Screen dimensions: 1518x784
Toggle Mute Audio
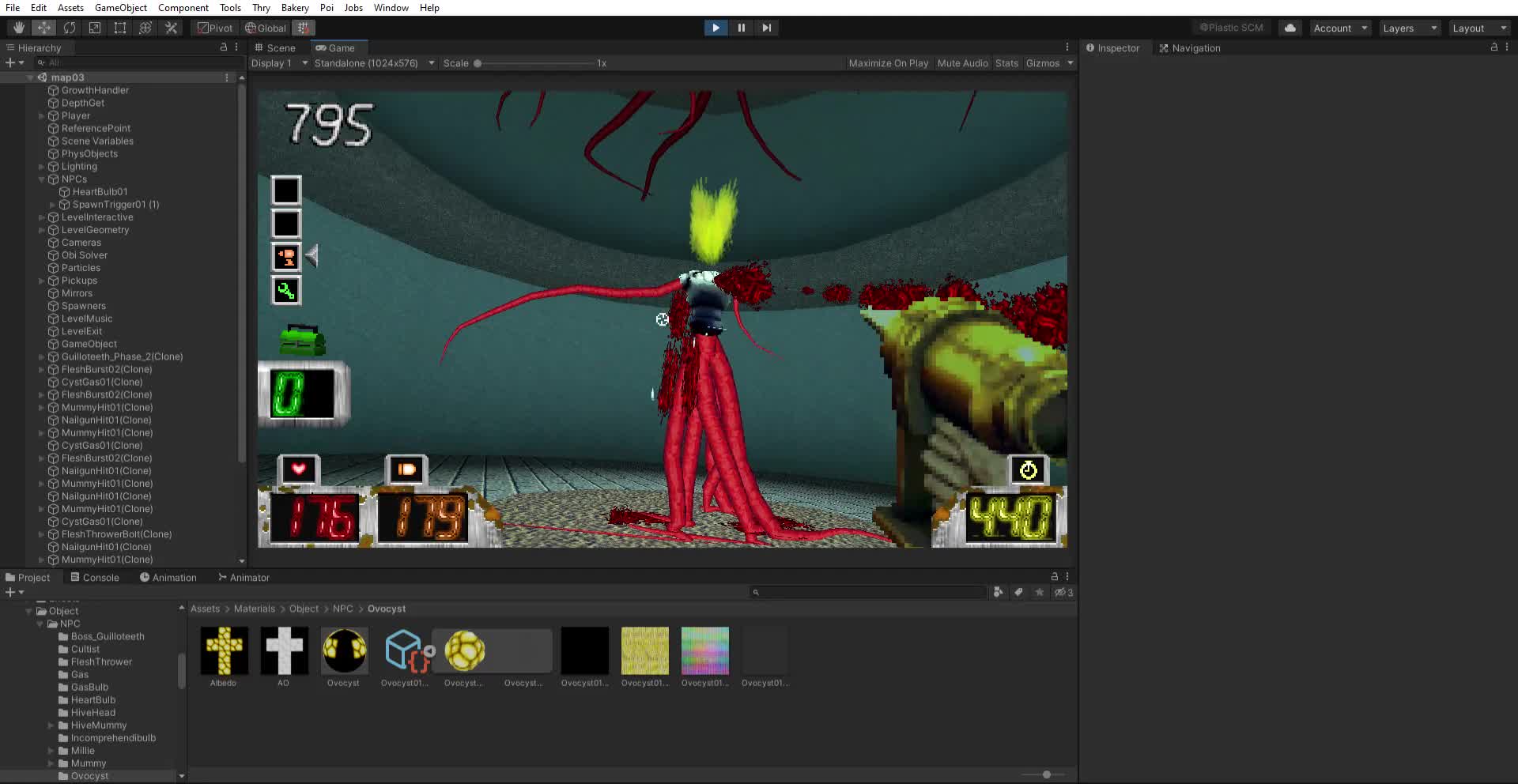[962, 63]
